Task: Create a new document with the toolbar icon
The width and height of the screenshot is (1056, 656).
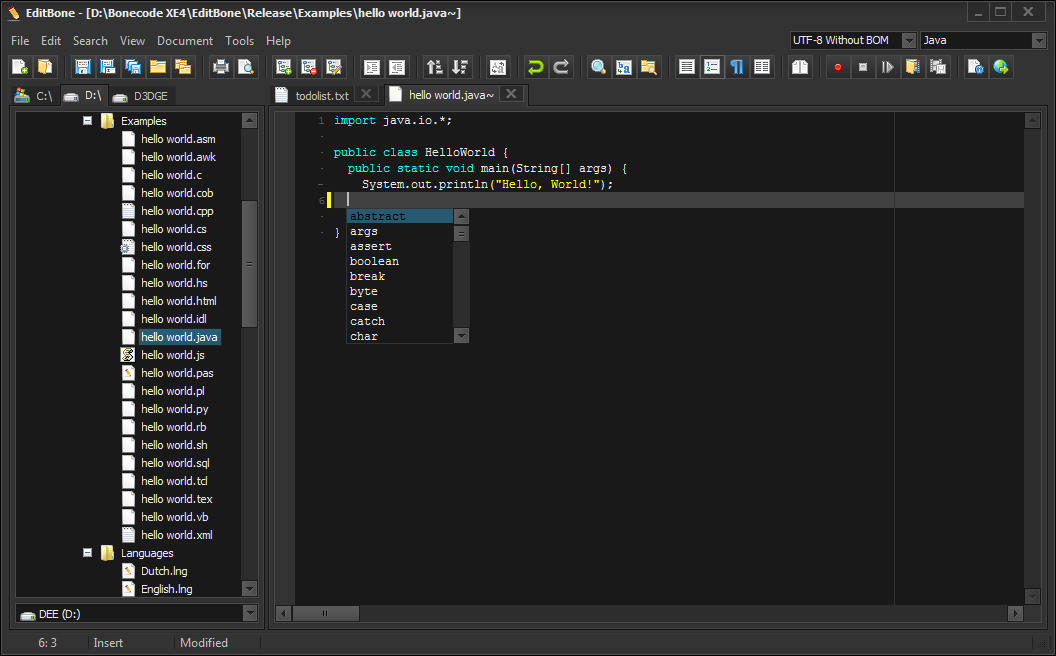Action: click(x=20, y=67)
